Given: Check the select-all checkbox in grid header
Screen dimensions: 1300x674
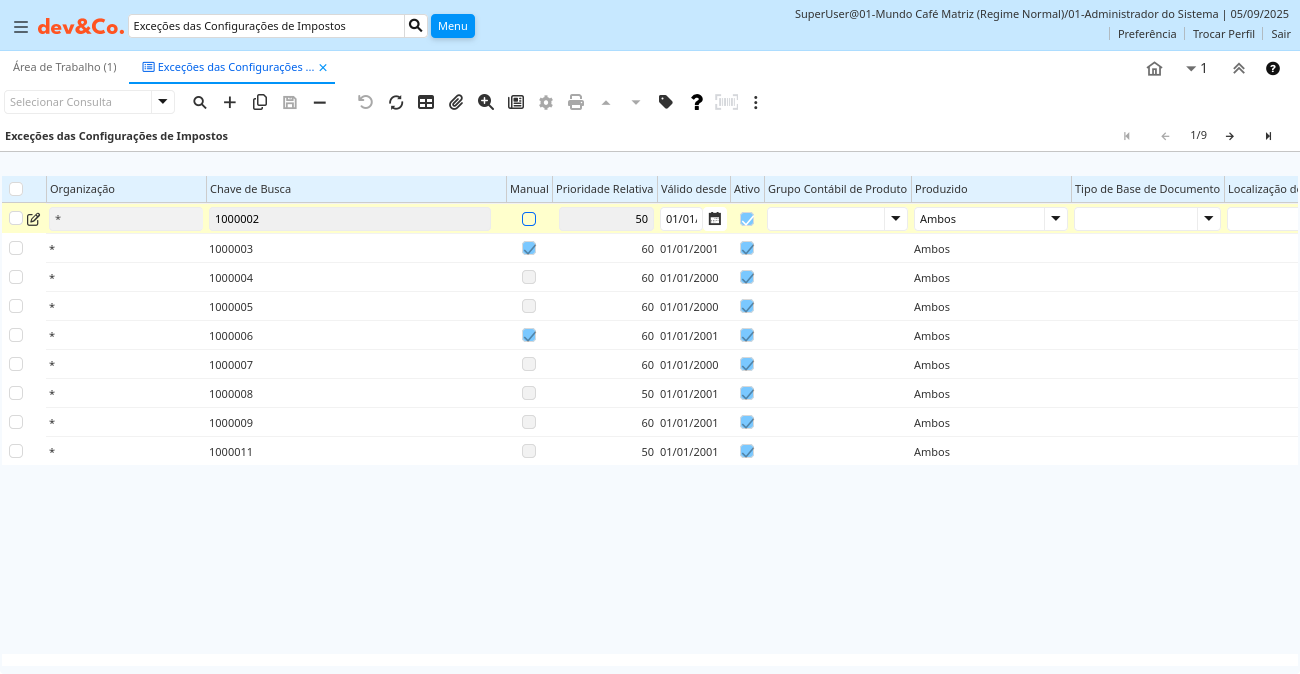Looking at the screenshot, I should (16, 189).
